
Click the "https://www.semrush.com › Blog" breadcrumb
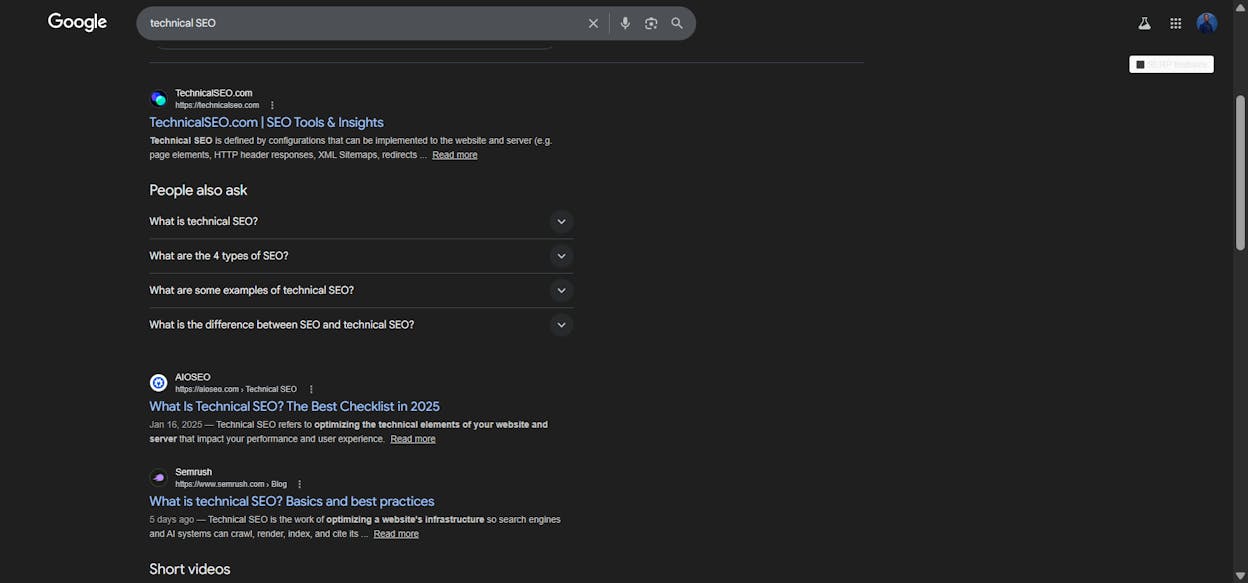click(231, 484)
